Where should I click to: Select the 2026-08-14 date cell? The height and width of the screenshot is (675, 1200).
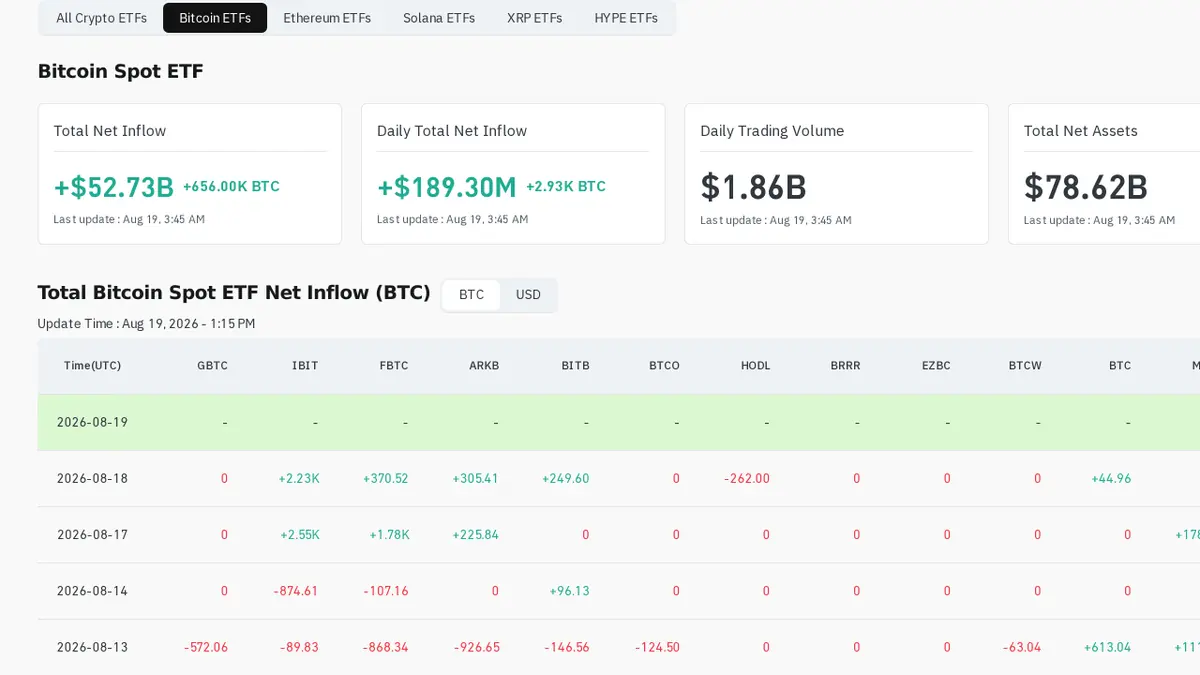(x=92, y=591)
